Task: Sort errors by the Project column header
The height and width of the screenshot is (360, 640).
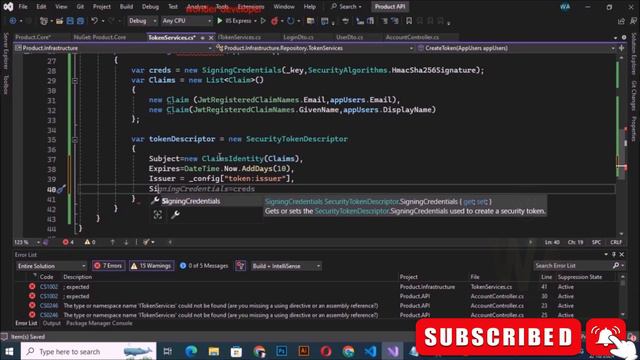Action: tap(409, 277)
